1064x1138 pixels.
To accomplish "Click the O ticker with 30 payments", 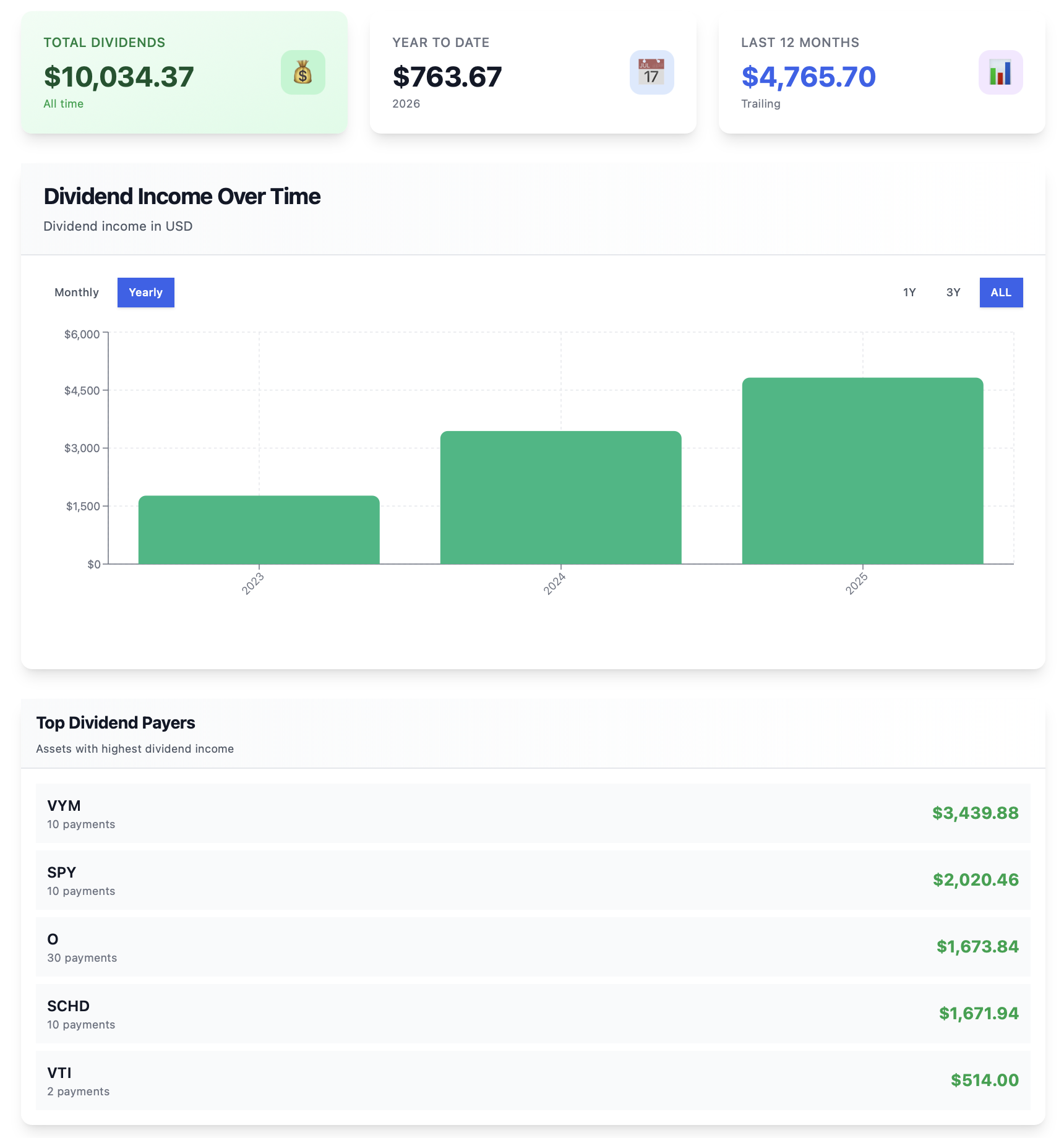I will pos(532,947).
